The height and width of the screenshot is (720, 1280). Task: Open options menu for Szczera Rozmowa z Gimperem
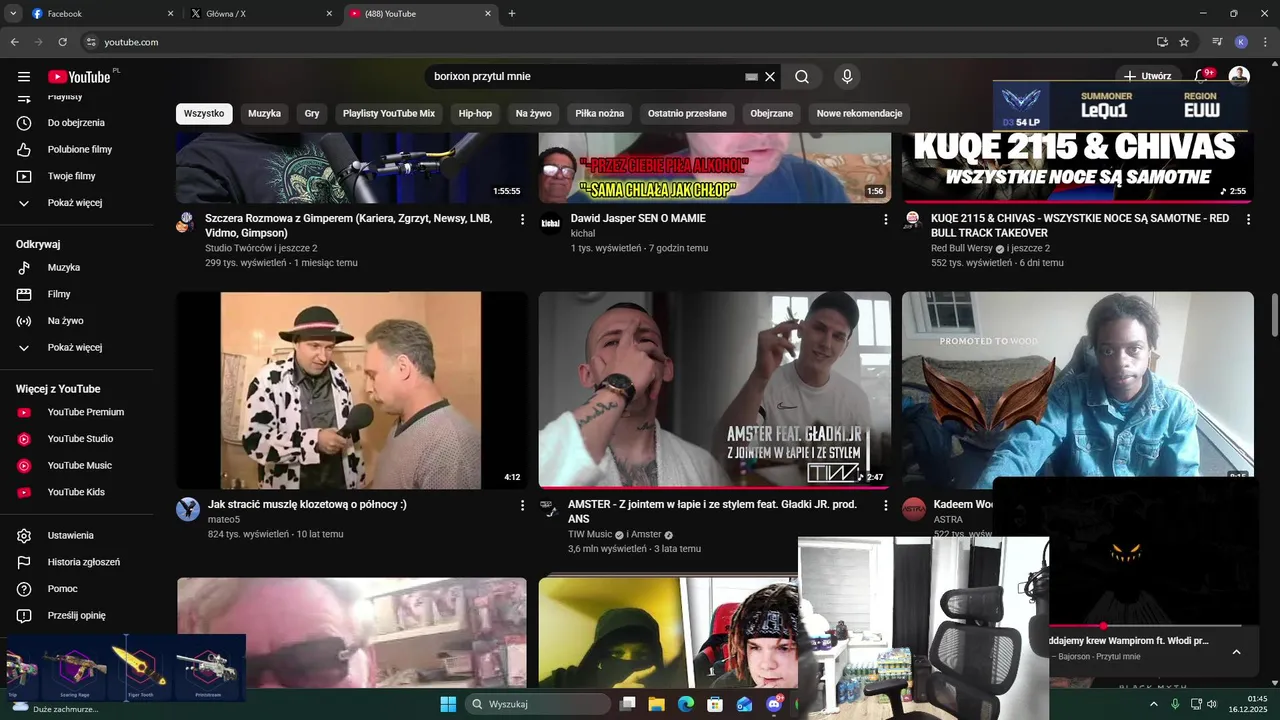(522, 219)
